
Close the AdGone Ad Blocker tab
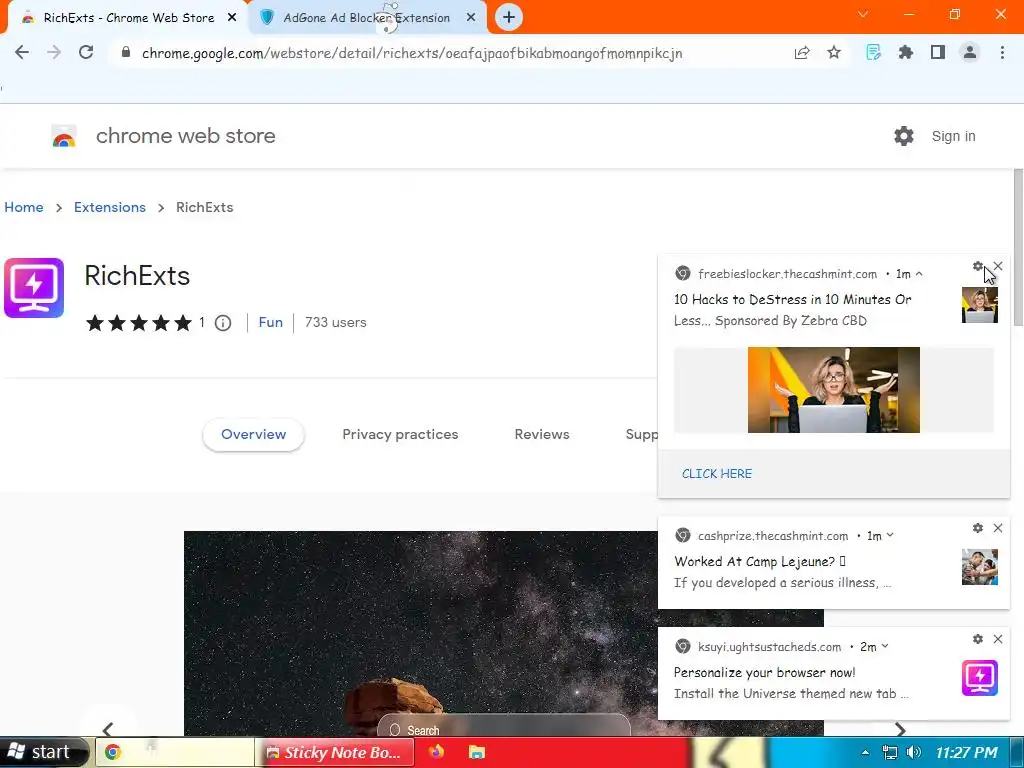click(471, 18)
